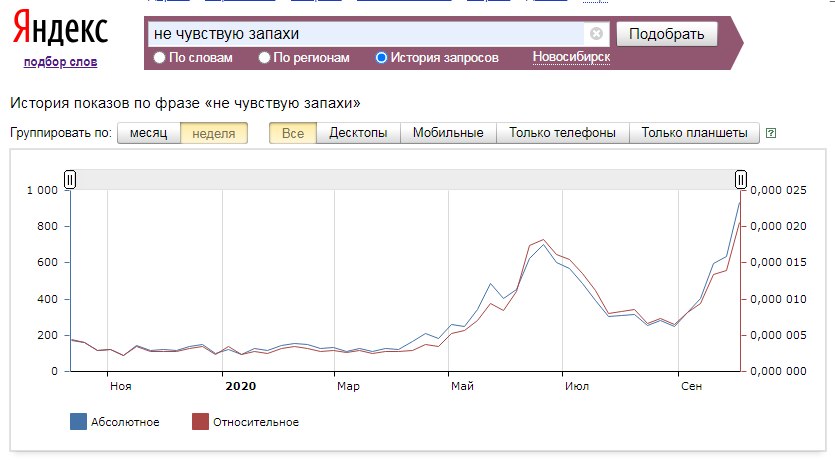
Task: Click the 0,000 025 right axis value
Action: click(x=779, y=190)
